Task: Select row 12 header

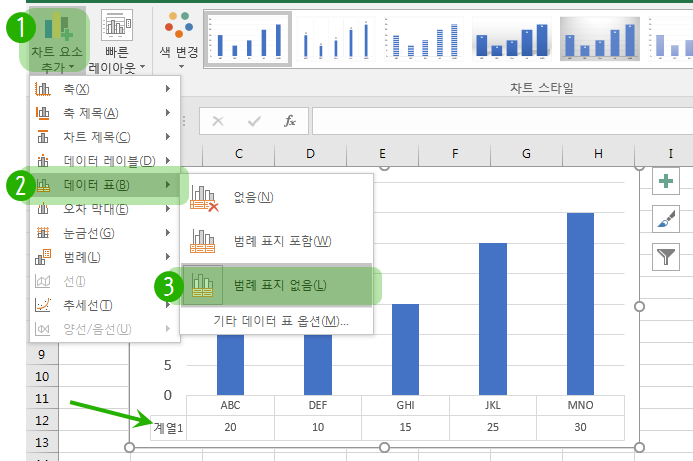Action: point(42,420)
